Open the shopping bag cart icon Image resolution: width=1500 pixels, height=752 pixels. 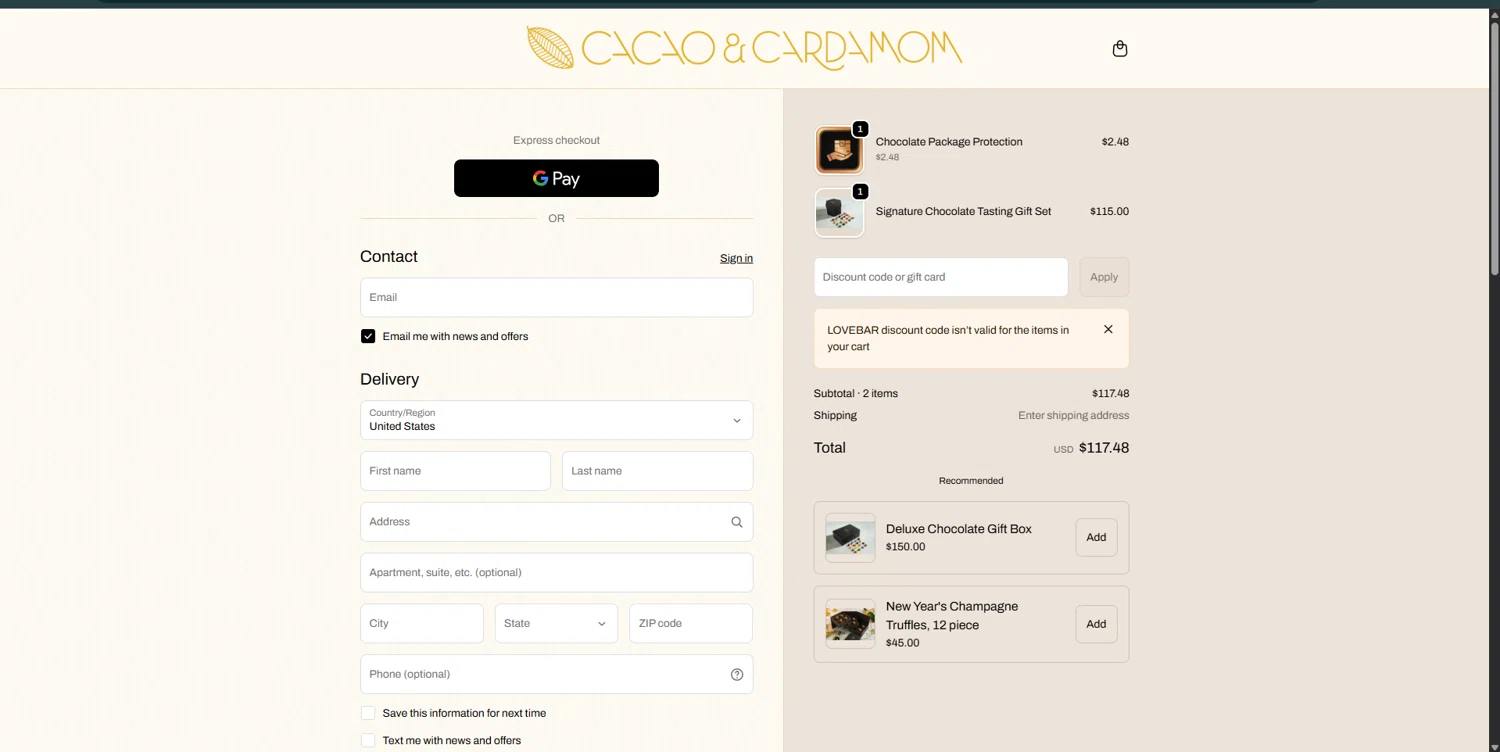(x=1120, y=49)
